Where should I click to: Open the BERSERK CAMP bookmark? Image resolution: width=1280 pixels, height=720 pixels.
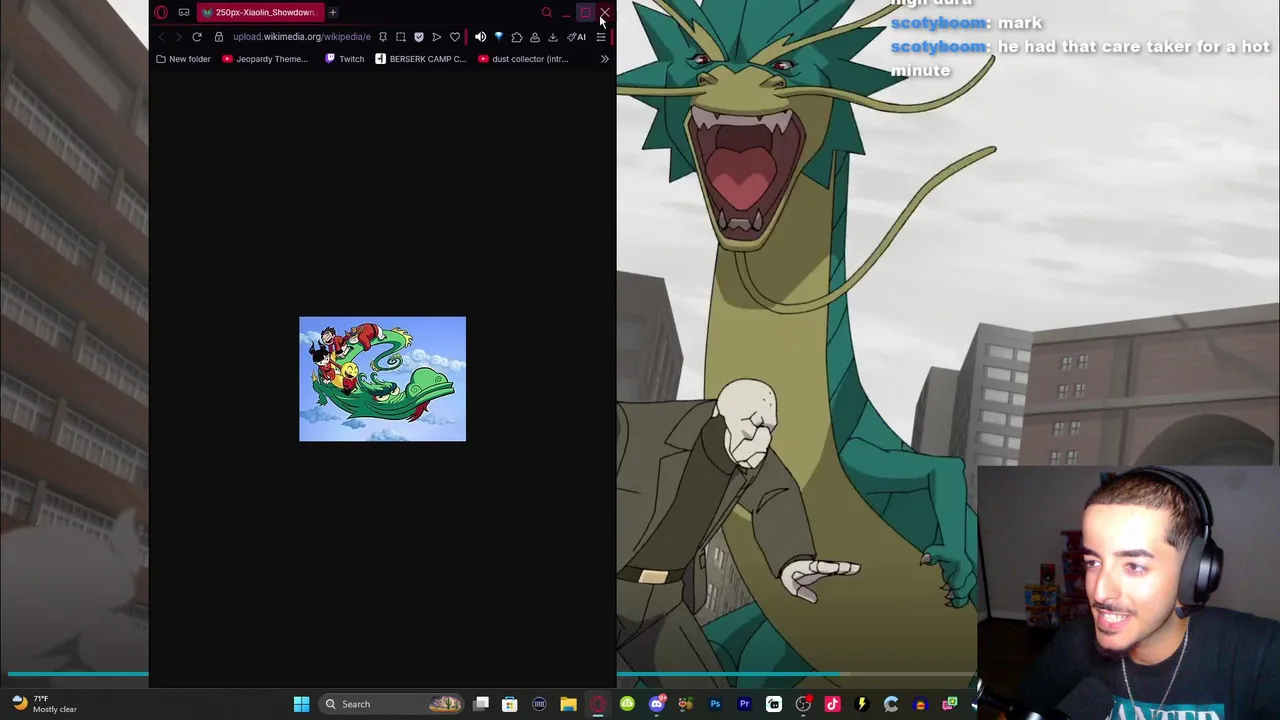pos(421,59)
